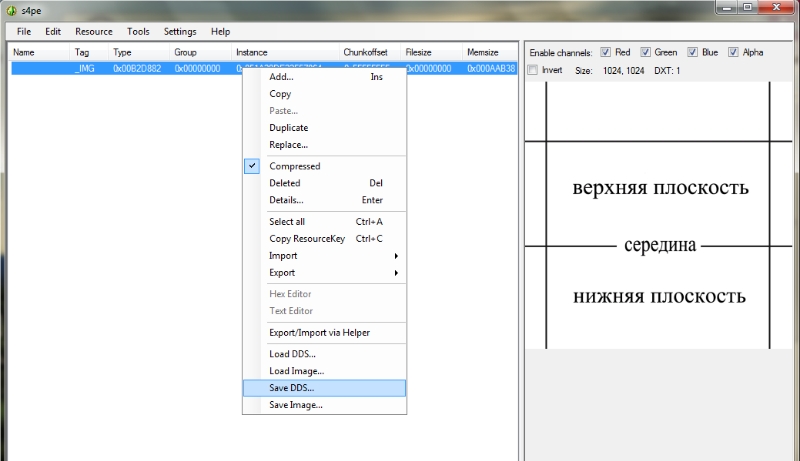Screen dimensions: 800x461
Task: Sort list by Instance column header
Action: click(x=252, y=52)
